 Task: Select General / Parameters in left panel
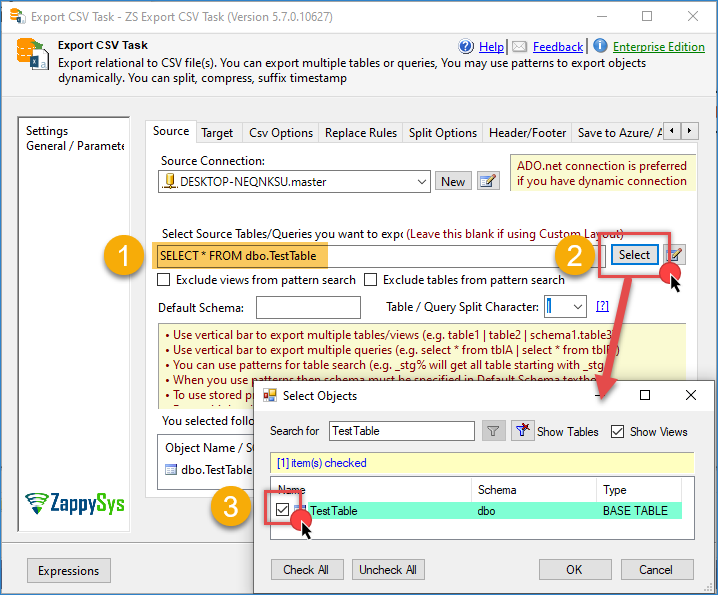pyautogui.click(x=75, y=146)
